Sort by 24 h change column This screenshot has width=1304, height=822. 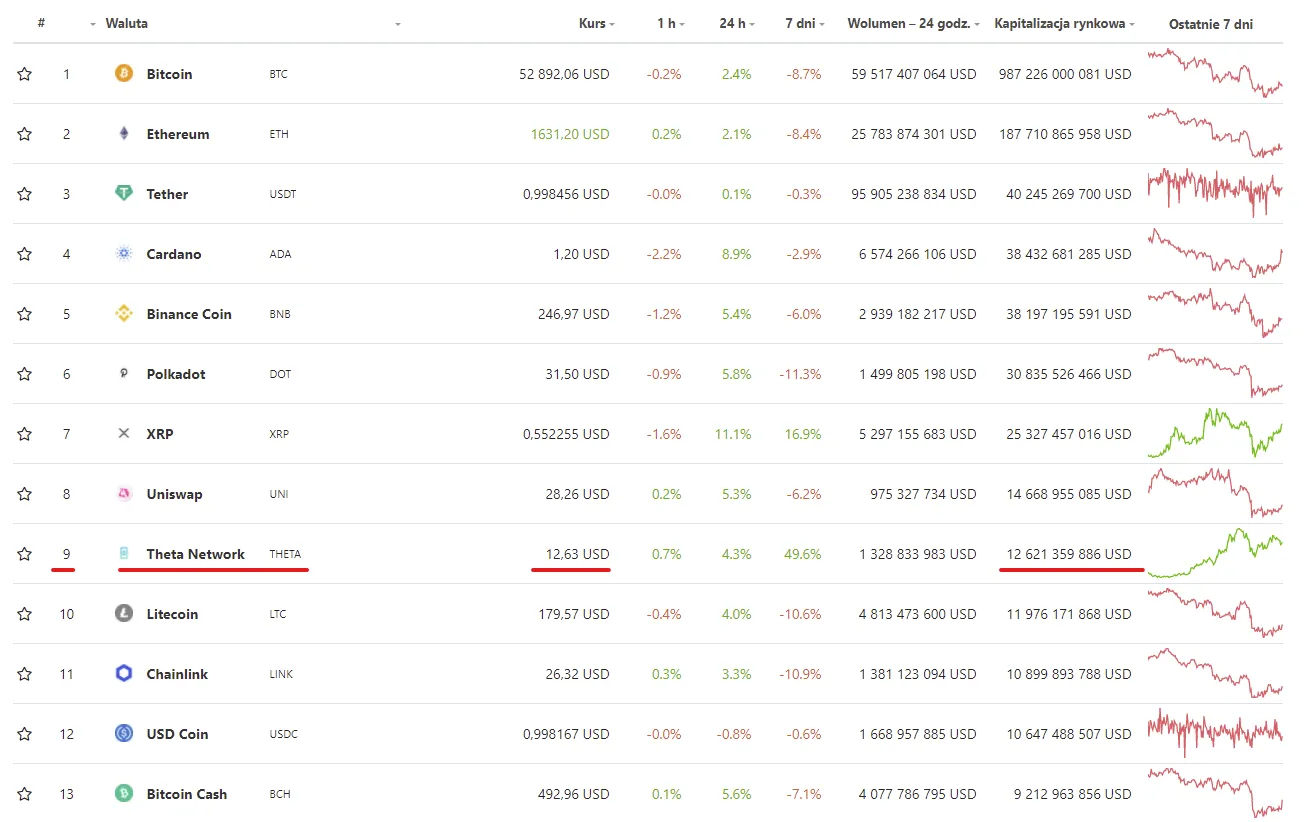pos(737,23)
